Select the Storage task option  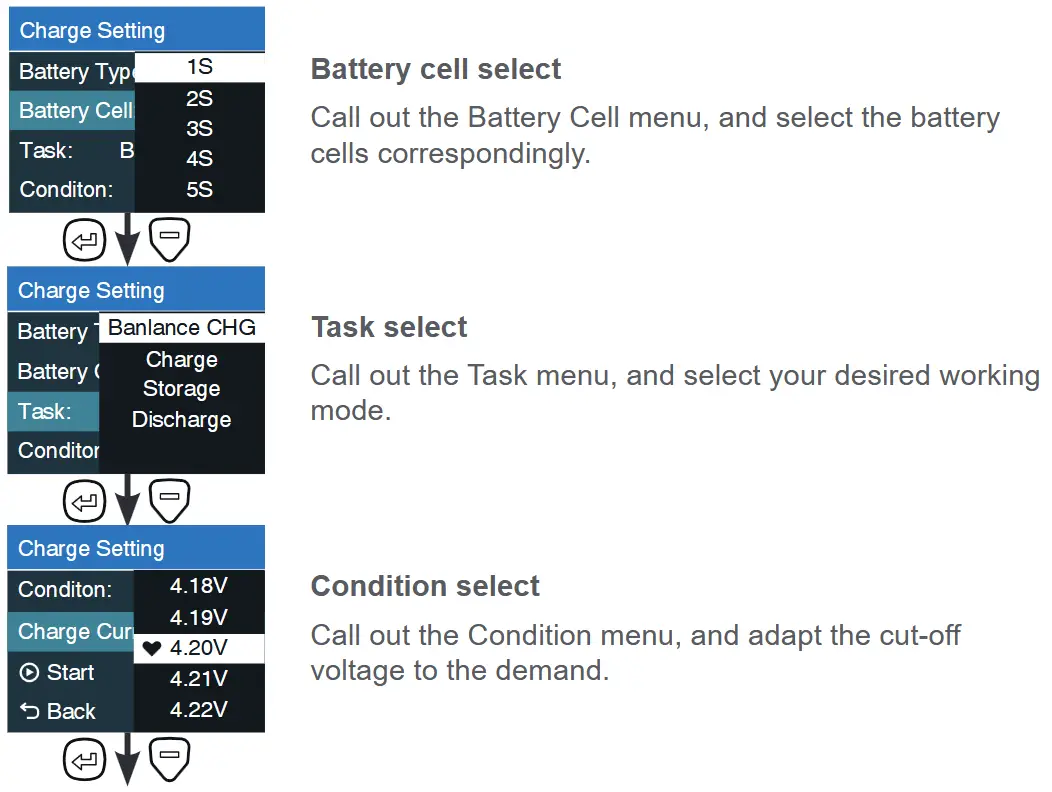(x=182, y=389)
